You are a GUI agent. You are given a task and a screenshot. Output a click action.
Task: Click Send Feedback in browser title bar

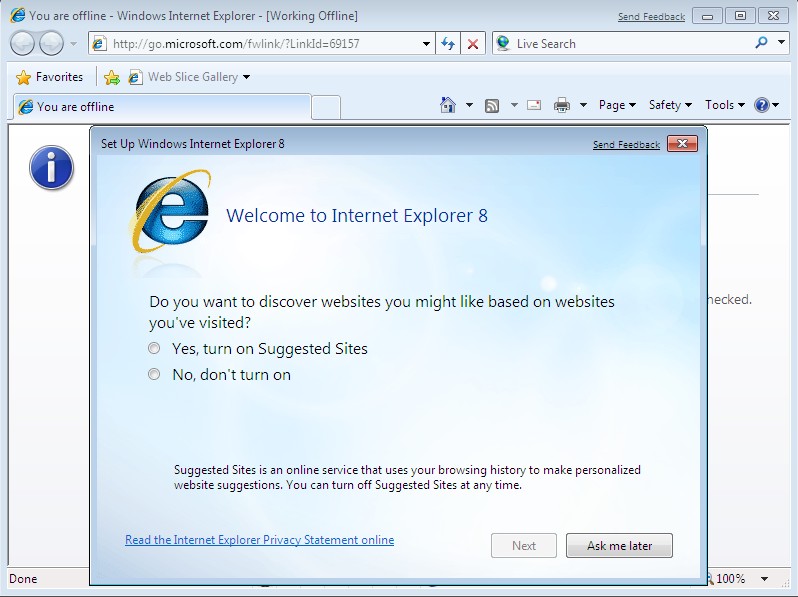pyautogui.click(x=651, y=17)
